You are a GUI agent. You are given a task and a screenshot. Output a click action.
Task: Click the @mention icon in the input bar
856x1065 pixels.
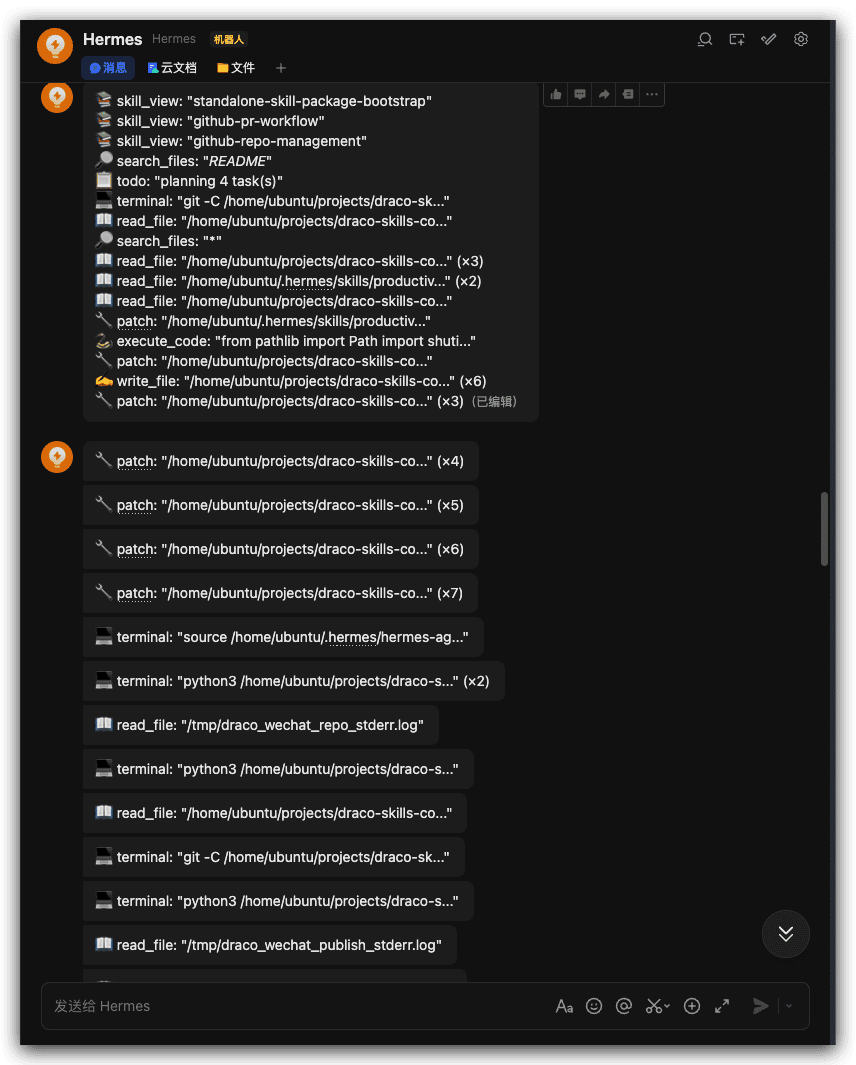tap(623, 1006)
